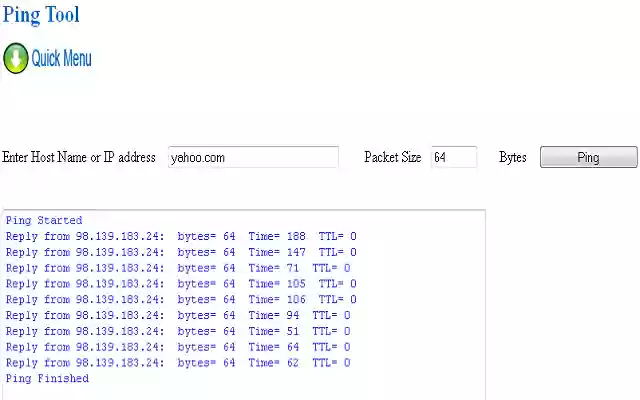The height and width of the screenshot is (400, 640).
Task: Click the 'Ping Finished' output line
Action: tap(47, 378)
